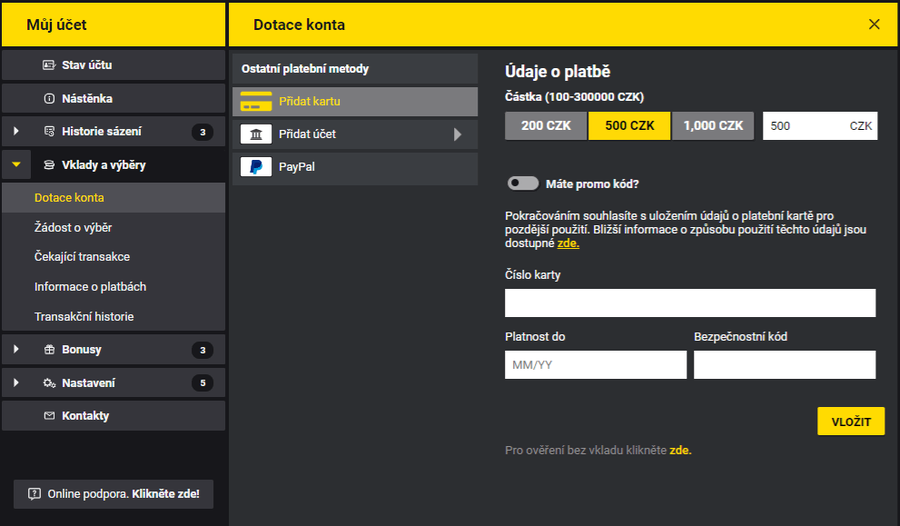This screenshot has width=900, height=526.
Task: Click the Kontakty envelope icon
Action: click(49, 416)
